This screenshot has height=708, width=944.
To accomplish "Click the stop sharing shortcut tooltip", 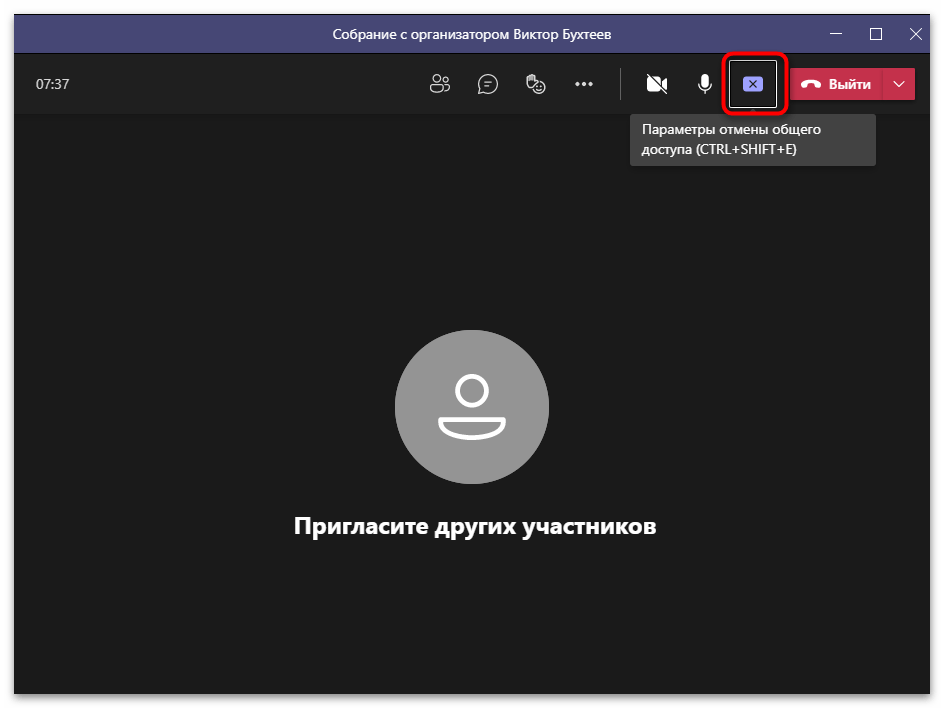I will [x=752, y=140].
